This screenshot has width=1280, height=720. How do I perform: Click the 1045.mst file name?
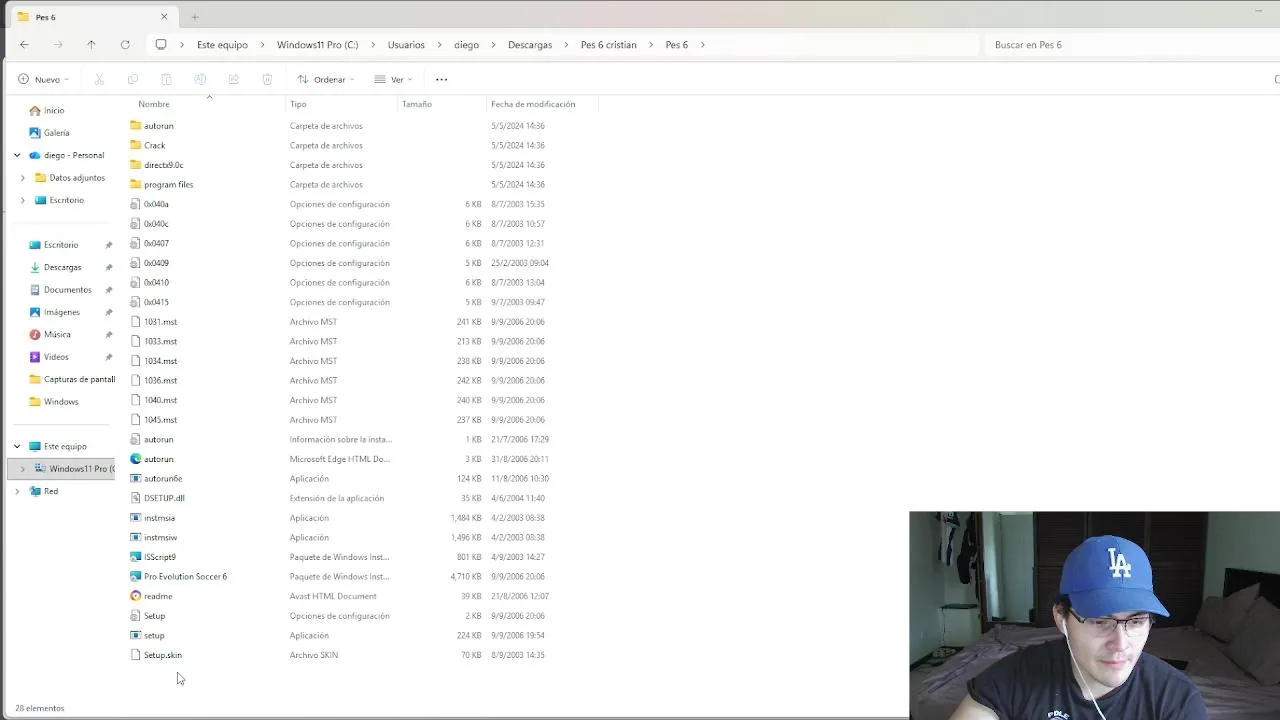160,420
